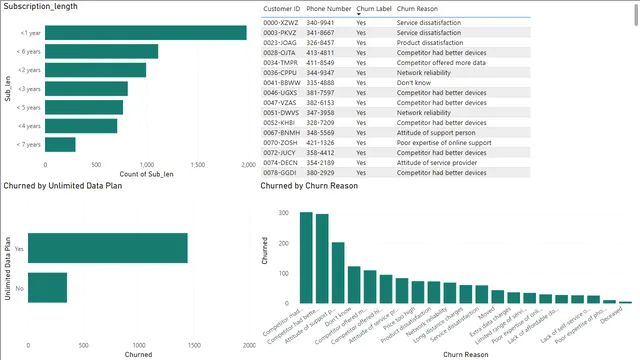
Task: Select customer ID 0074-DECN cell
Action: coord(280,163)
